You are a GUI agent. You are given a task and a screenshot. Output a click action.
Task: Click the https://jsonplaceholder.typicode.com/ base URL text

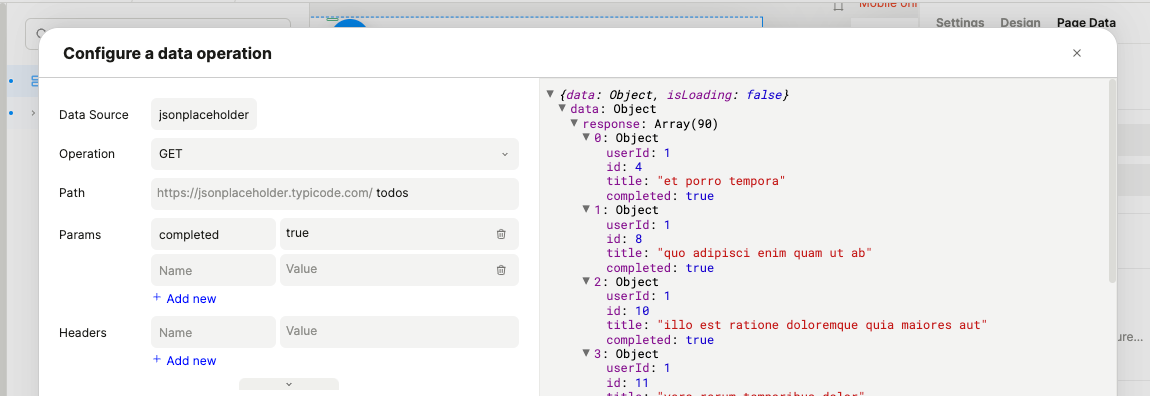tap(264, 194)
